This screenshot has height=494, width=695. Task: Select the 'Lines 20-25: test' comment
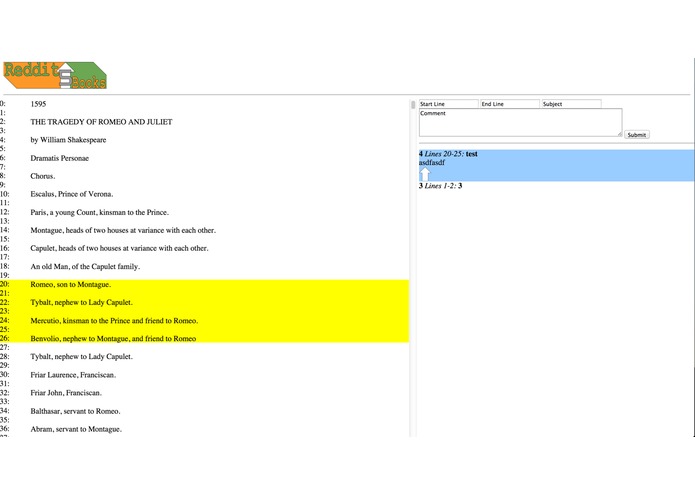point(556,165)
